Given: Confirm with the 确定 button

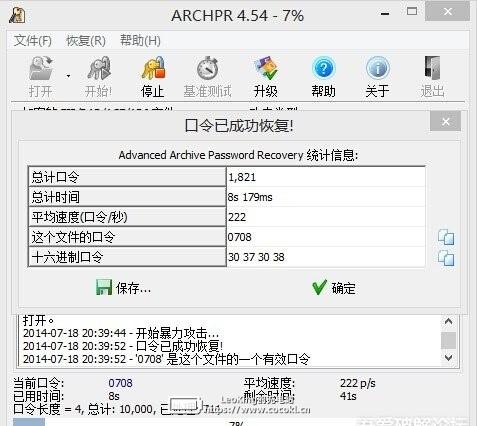Looking at the screenshot, I should [334, 288].
